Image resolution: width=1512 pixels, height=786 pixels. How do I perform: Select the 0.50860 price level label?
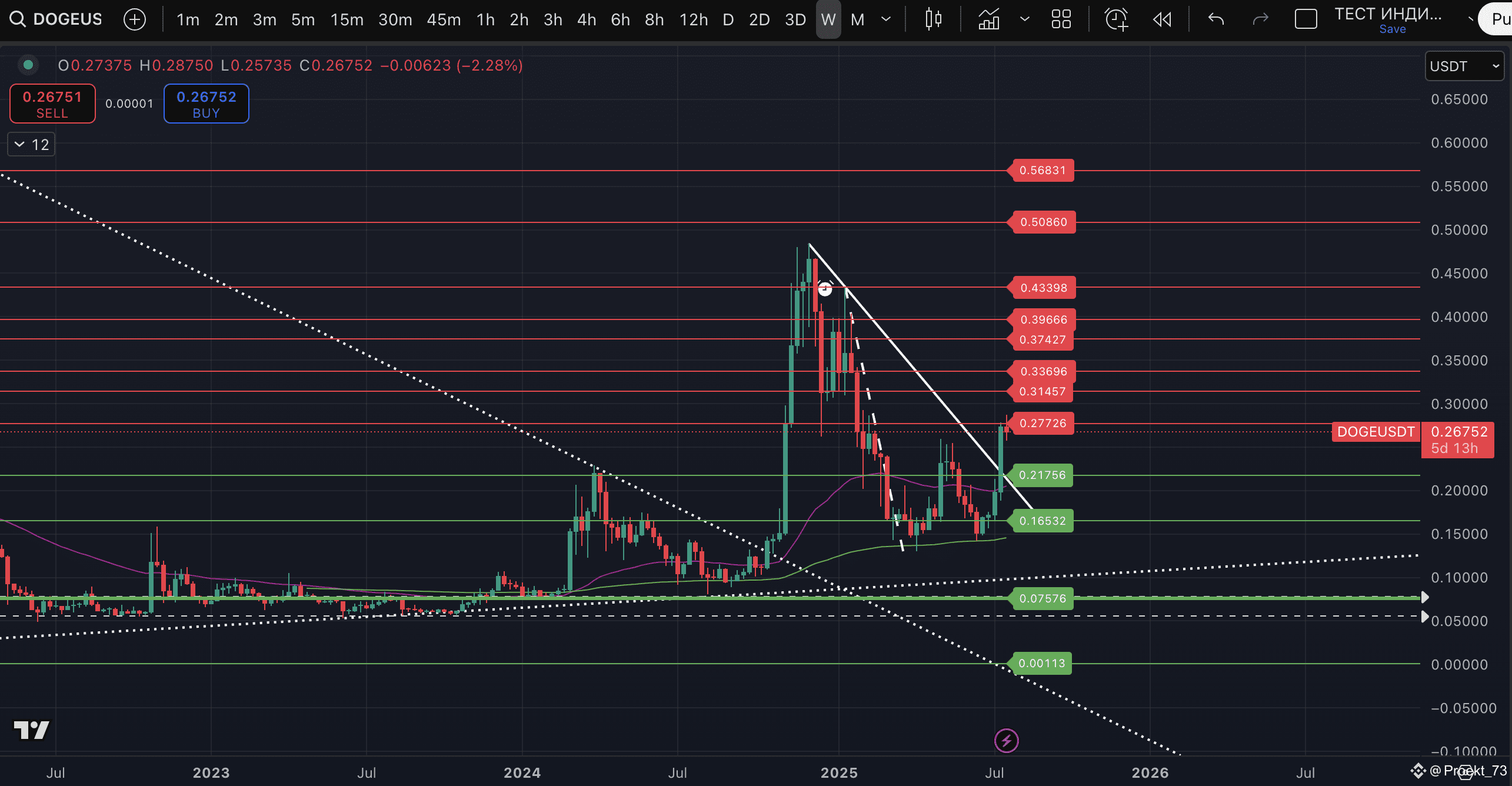1042,222
